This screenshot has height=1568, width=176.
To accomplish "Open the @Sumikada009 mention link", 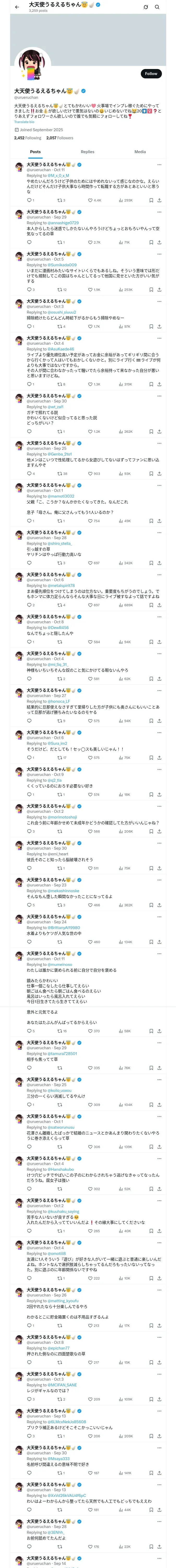I will click(62, 265).
